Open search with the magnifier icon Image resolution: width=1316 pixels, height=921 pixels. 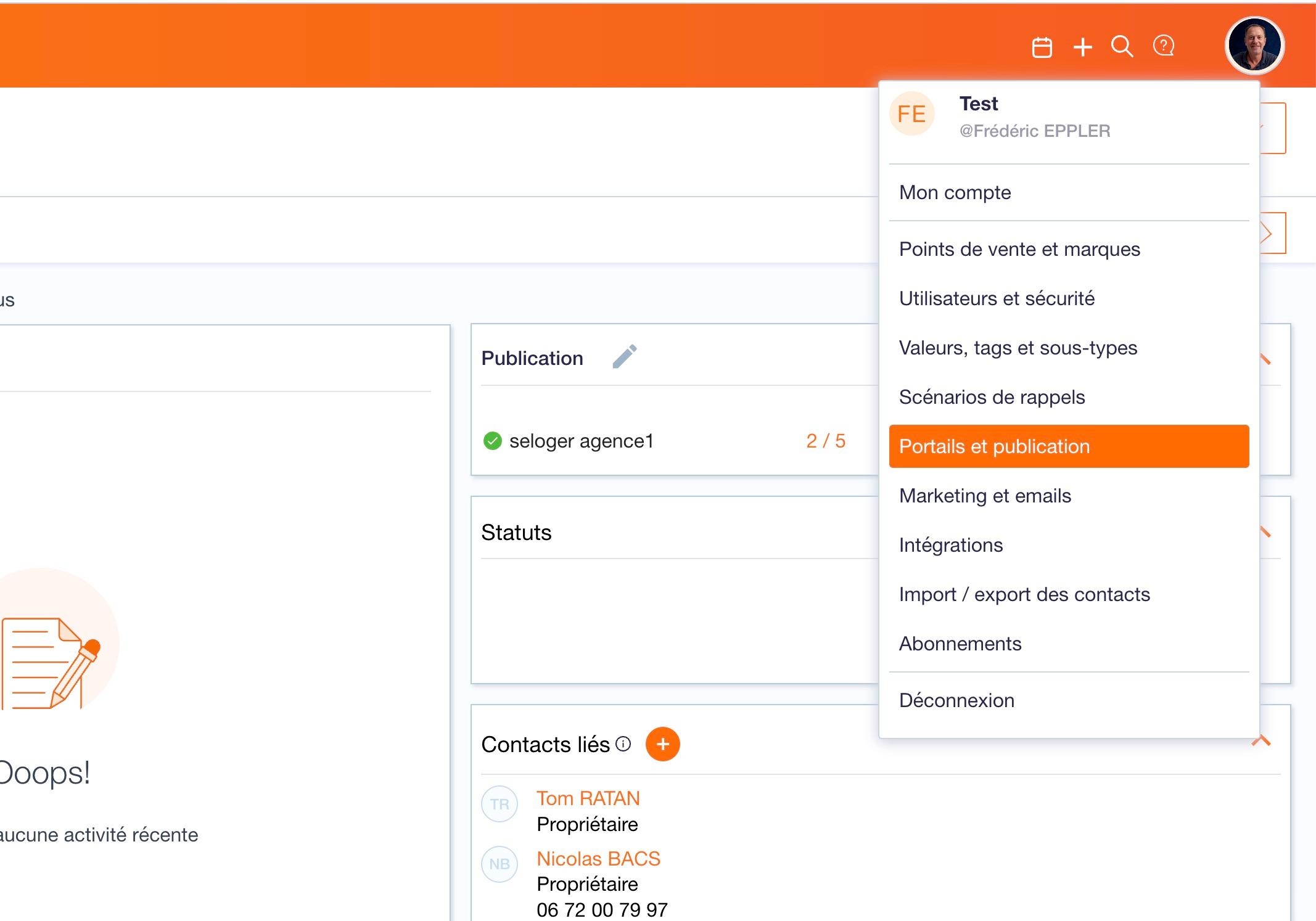pyautogui.click(x=1122, y=46)
